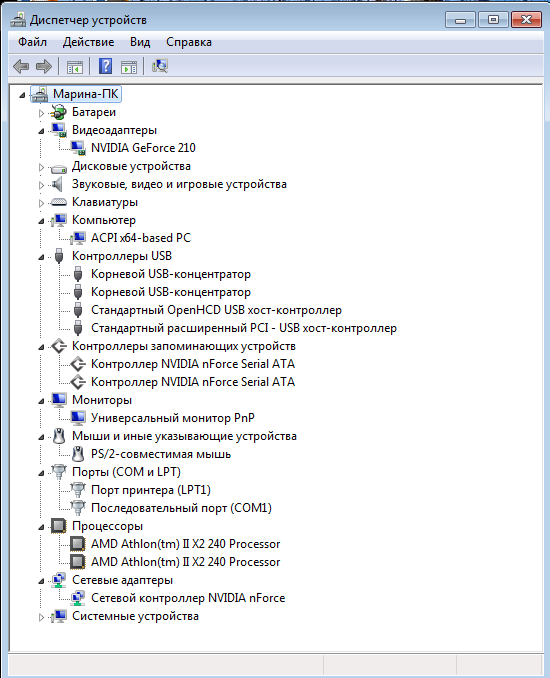Click the Контроллеры USB plug icon
This screenshot has height=678, width=550.
click(59, 256)
